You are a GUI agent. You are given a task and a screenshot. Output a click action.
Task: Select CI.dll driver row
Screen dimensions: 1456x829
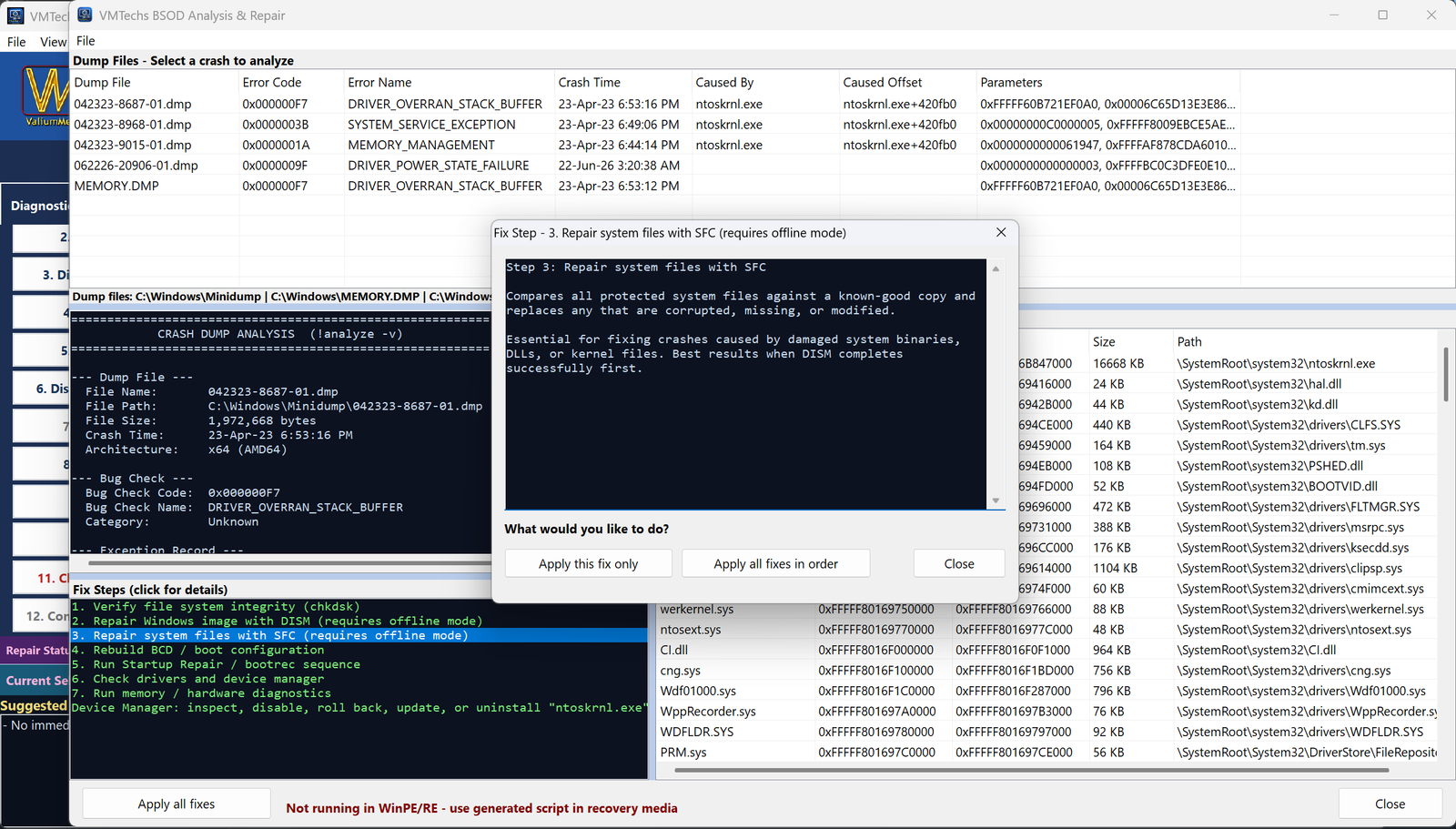point(1046,650)
